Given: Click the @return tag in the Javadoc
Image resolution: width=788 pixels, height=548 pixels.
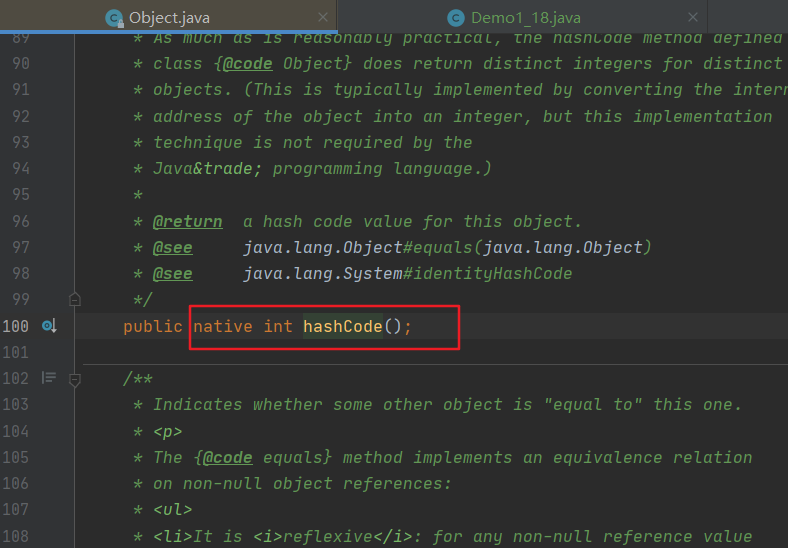Looking at the screenshot, I should (187, 221).
